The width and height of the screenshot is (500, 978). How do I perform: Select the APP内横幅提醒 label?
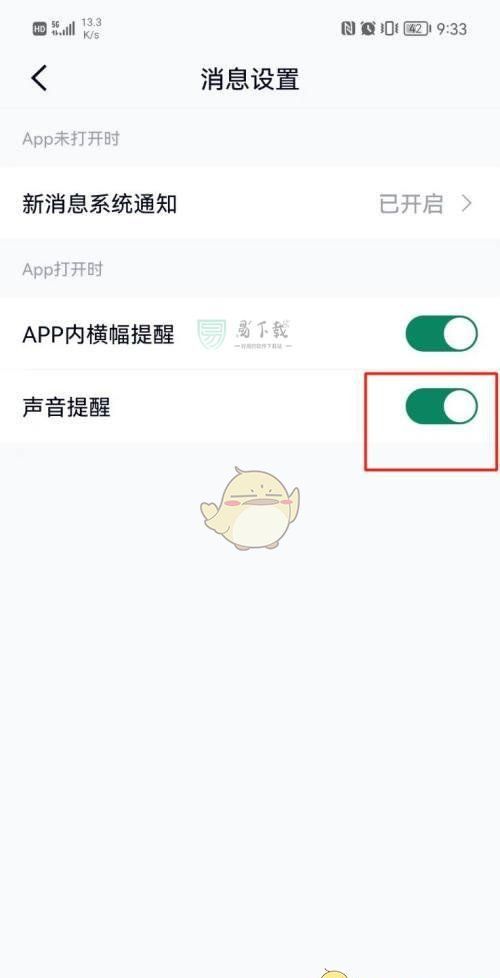99,335
